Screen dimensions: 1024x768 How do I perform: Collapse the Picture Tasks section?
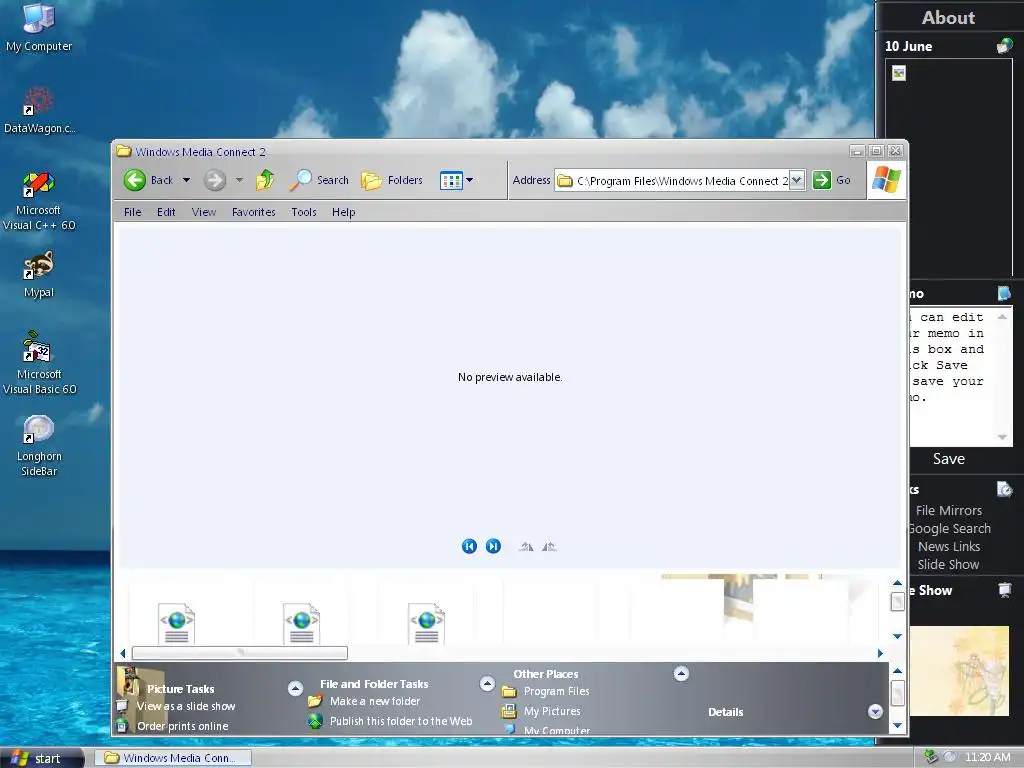pyautogui.click(x=295, y=688)
